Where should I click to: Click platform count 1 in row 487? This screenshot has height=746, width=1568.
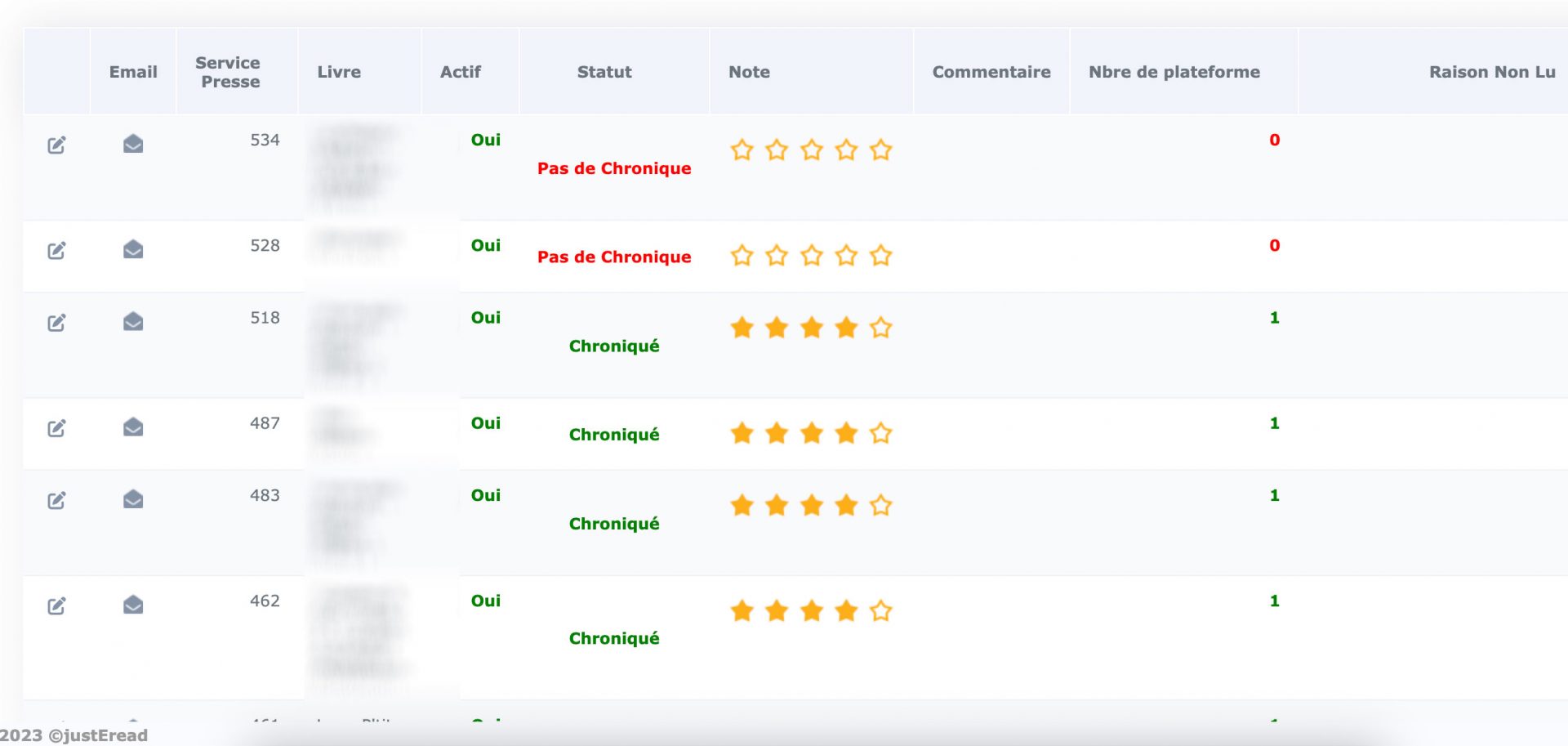(x=1274, y=422)
